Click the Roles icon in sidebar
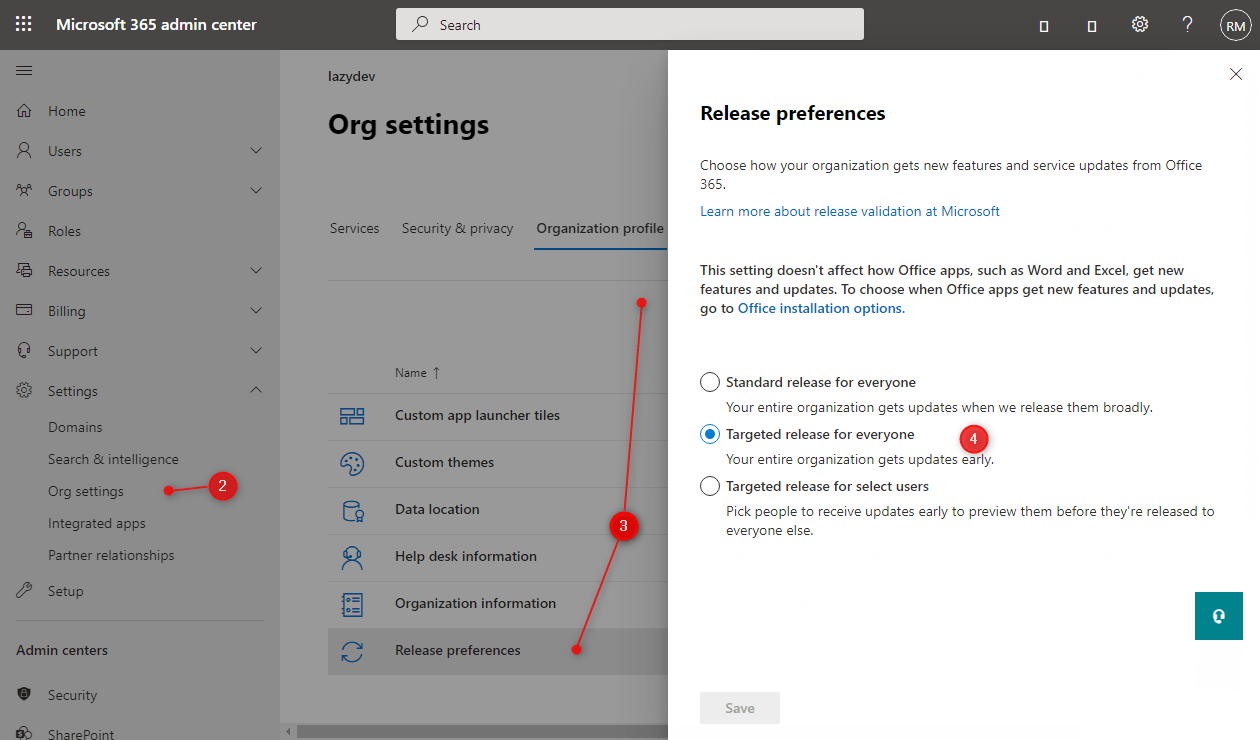1260x740 pixels. pyautogui.click(x=24, y=231)
